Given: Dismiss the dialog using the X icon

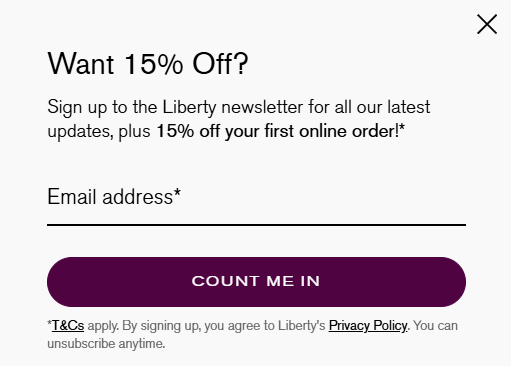Looking at the screenshot, I should pos(487,24).
